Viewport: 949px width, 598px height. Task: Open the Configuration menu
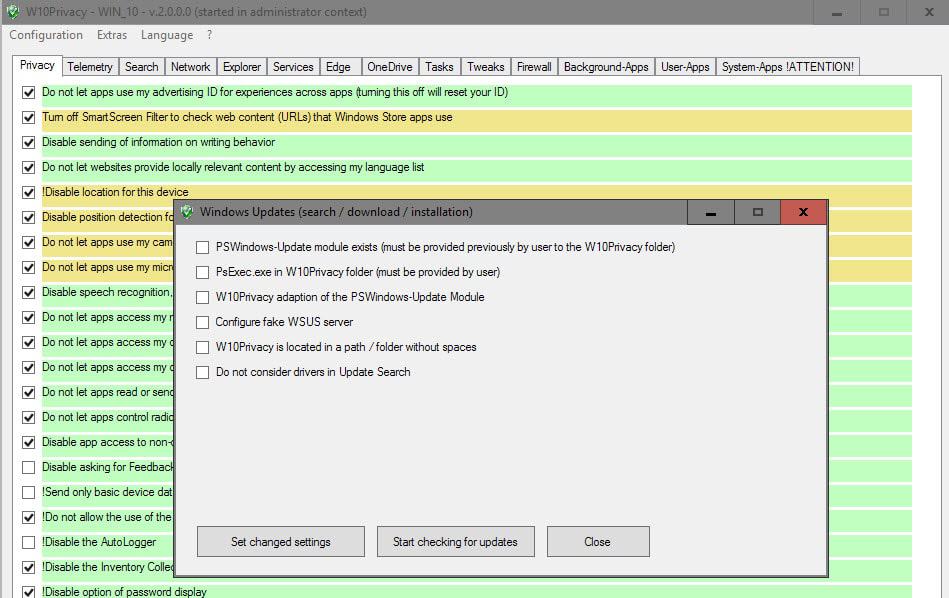[x=46, y=35]
